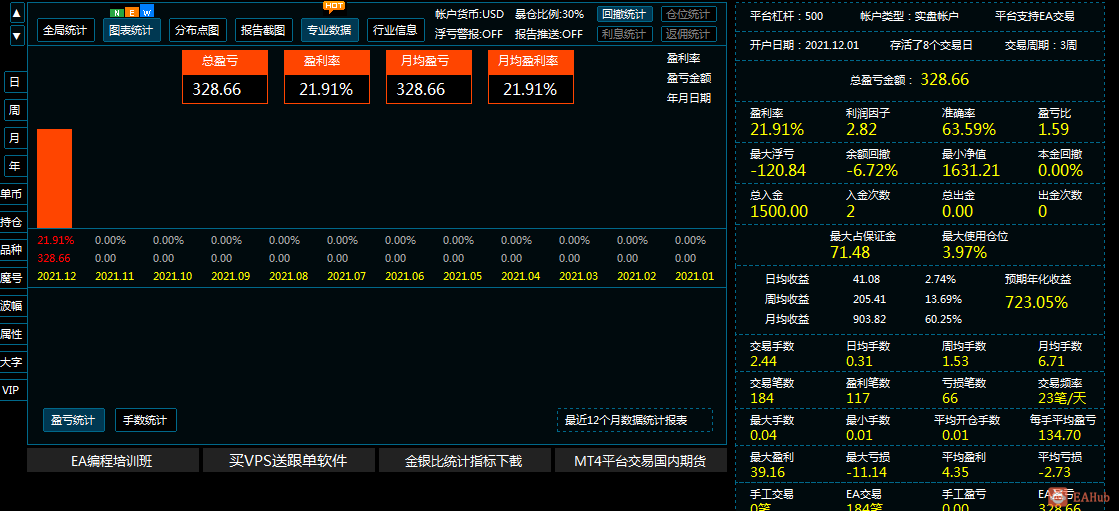Click the 盈利率 21.91% card

(x=327, y=77)
